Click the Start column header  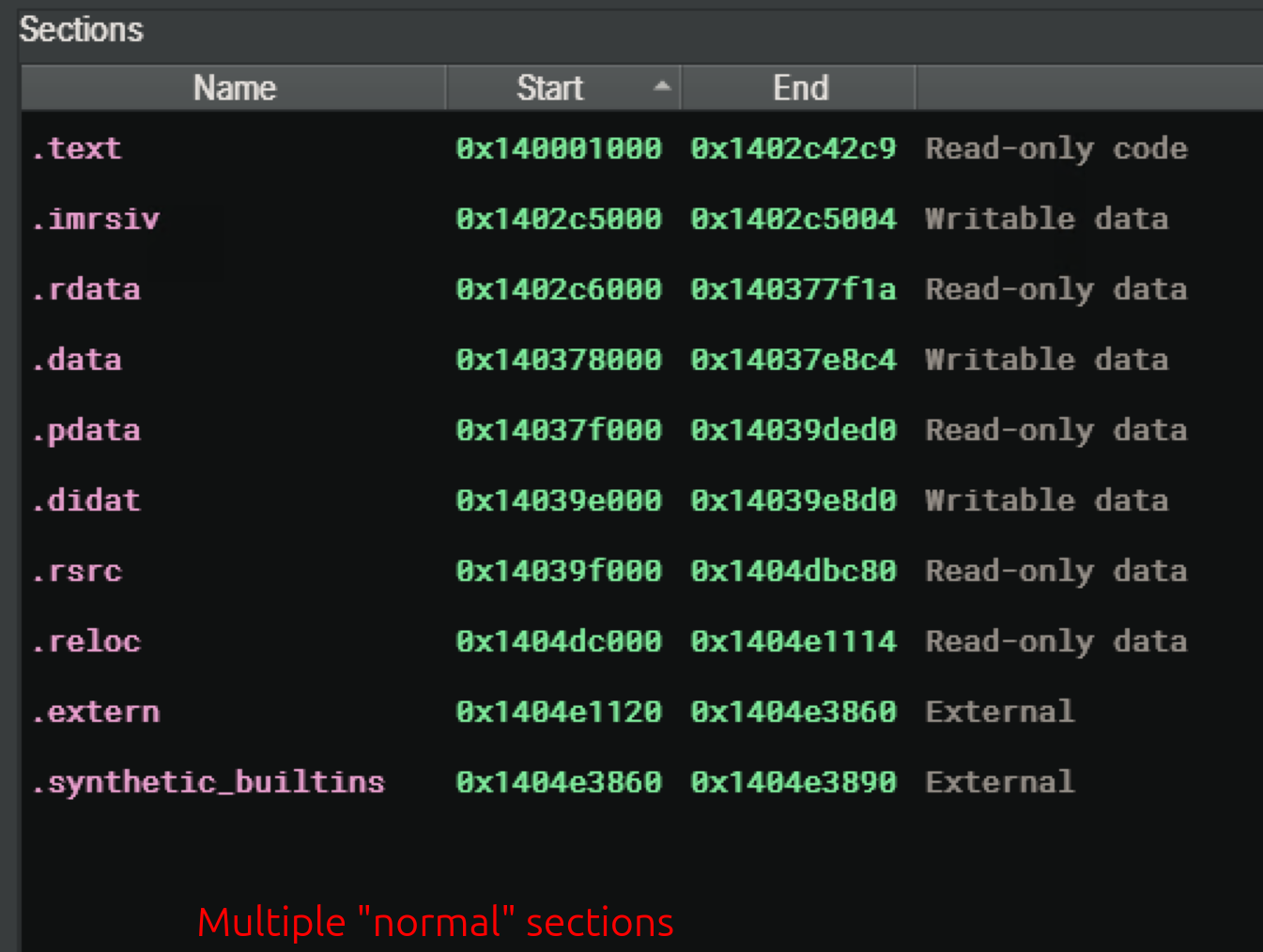click(549, 88)
